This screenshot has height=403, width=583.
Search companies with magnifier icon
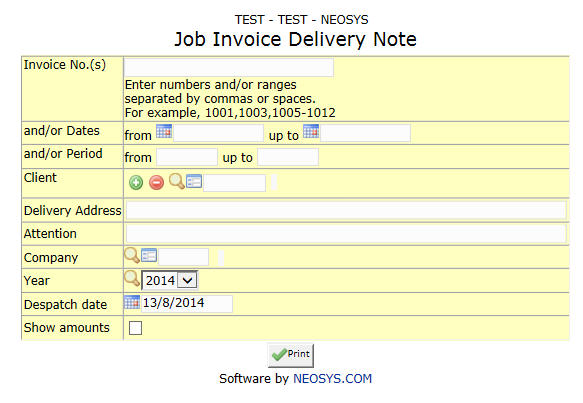(x=132, y=255)
